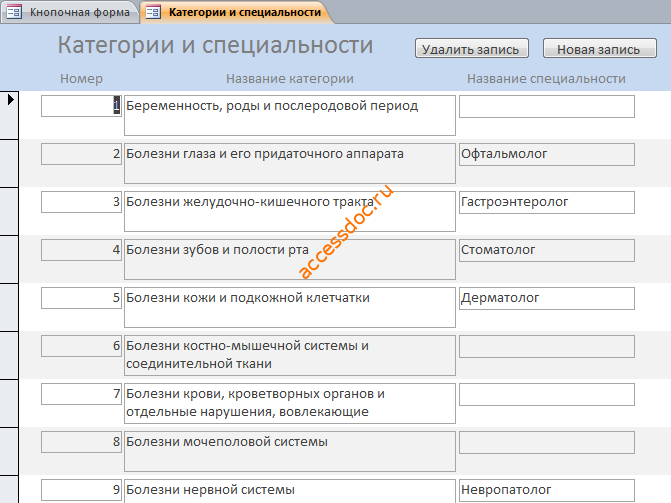Viewport: 671px width, 503px height.
Task: Click the Название специальности column header label
Action: tap(546, 79)
